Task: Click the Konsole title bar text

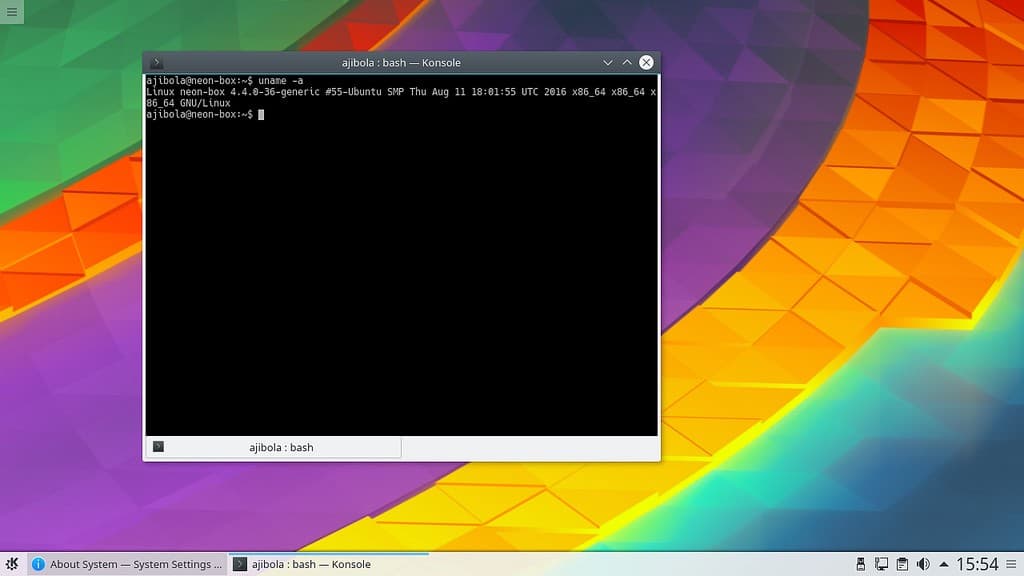Action: (x=400, y=62)
